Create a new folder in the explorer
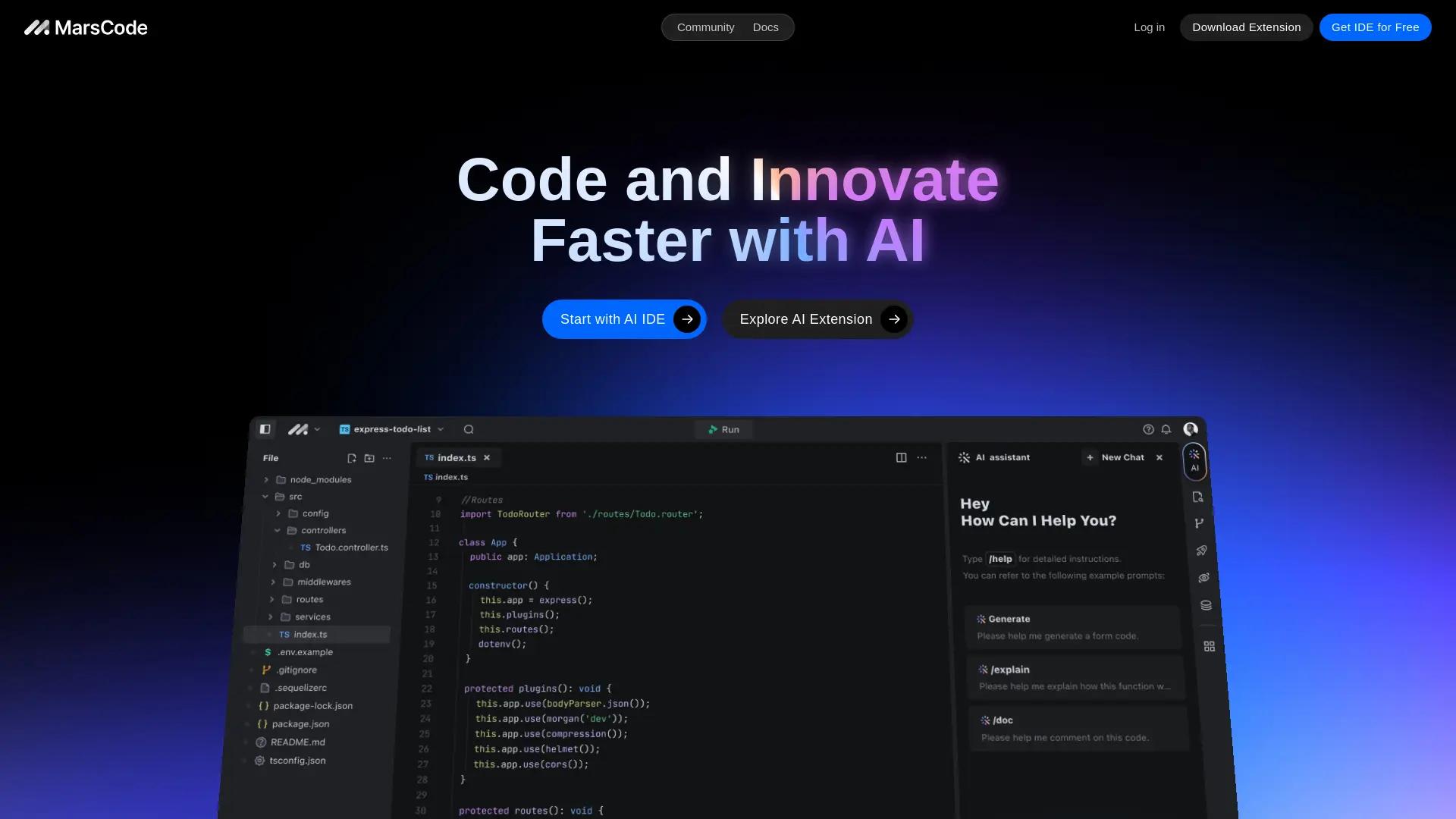The width and height of the screenshot is (1456, 819). click(x=369, y=458)
